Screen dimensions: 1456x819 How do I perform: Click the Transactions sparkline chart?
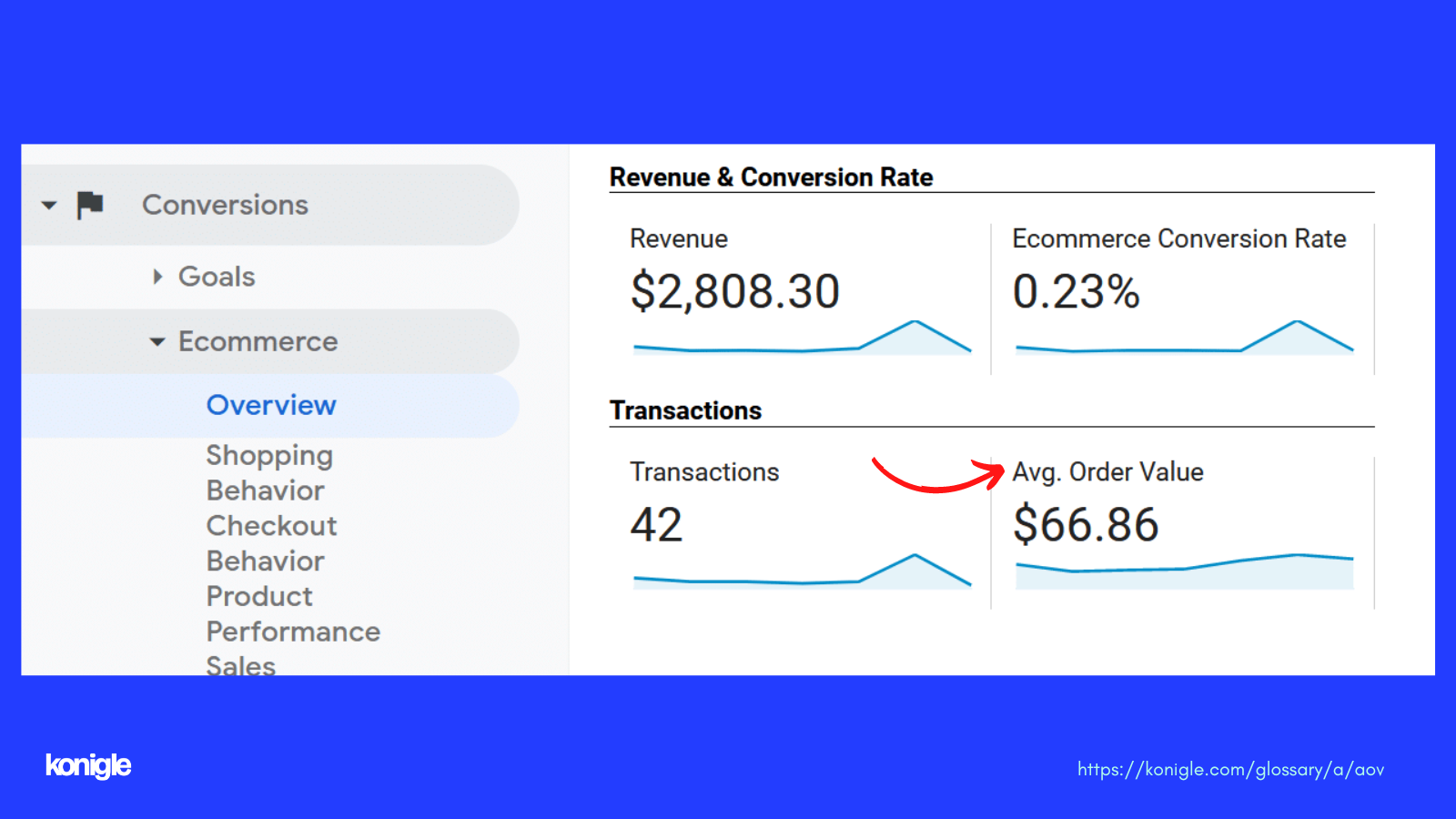tap(802, 571)
